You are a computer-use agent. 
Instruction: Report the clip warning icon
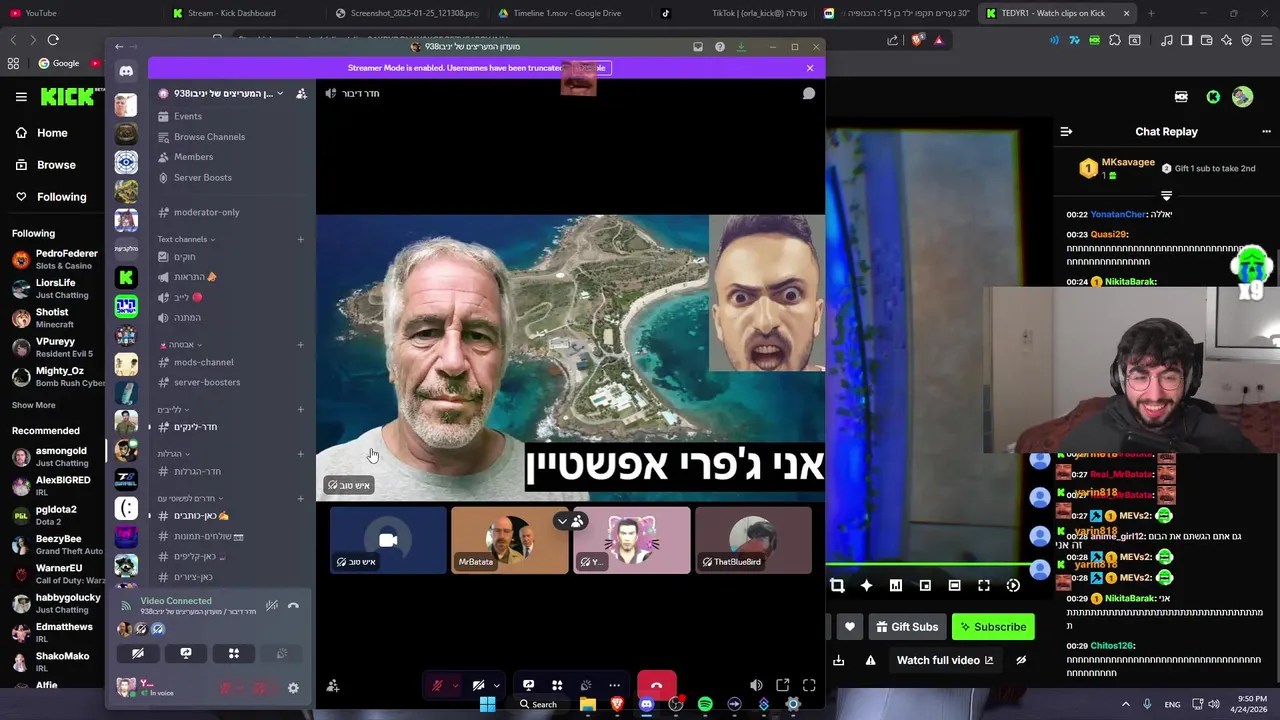click(870, 660)
